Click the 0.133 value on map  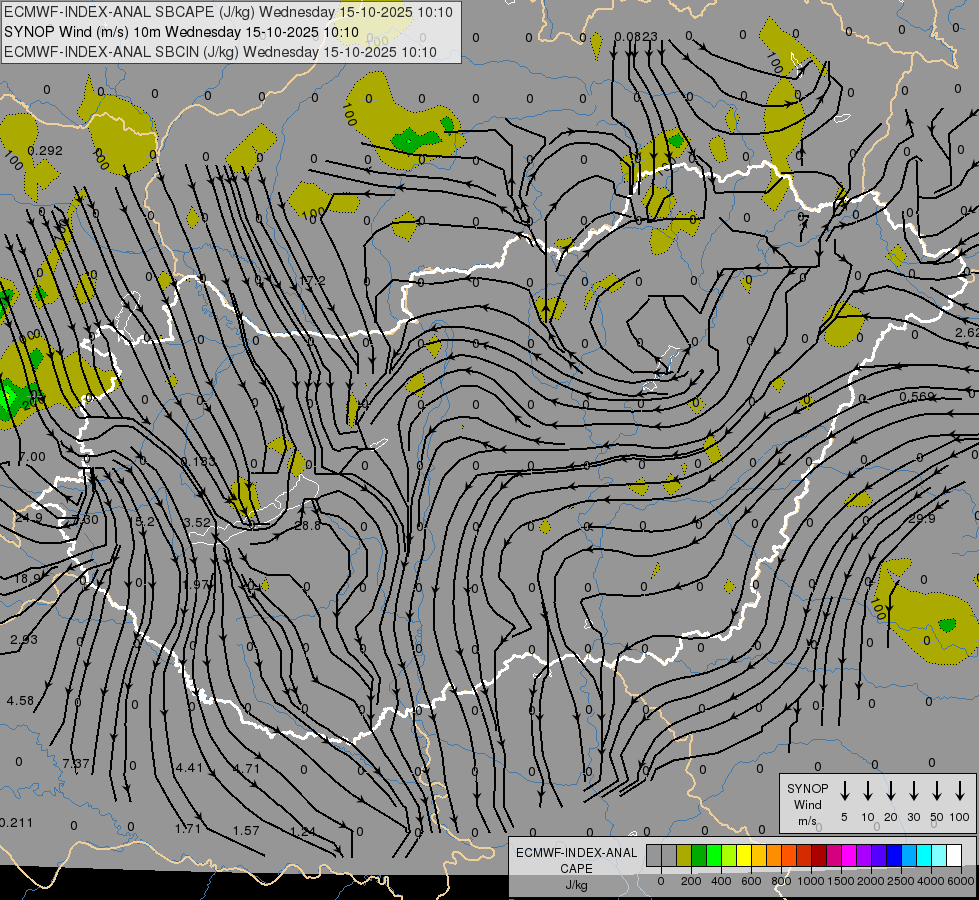tap(197, 462)
